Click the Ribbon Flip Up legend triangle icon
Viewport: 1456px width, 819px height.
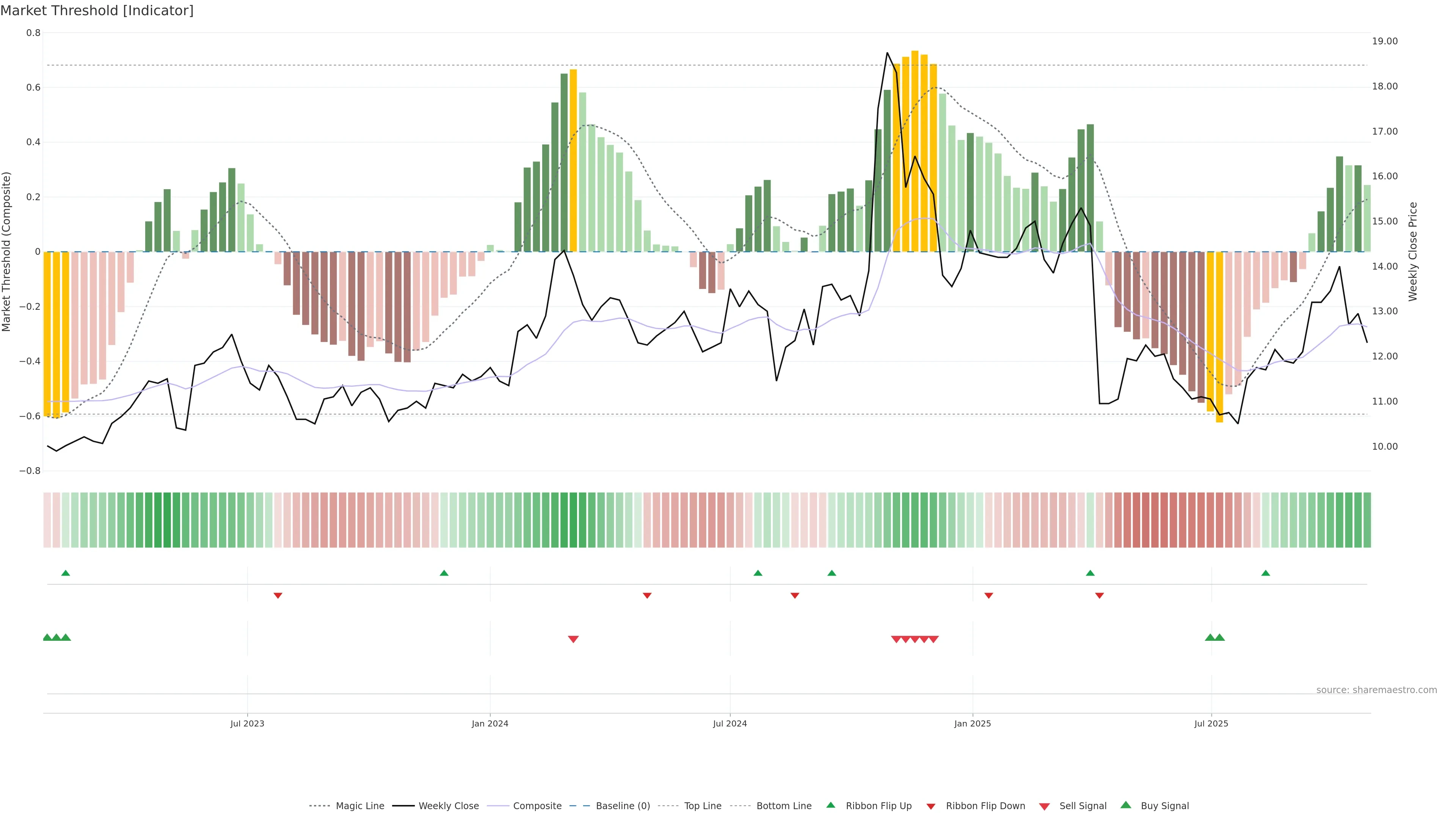pos(830,805)
